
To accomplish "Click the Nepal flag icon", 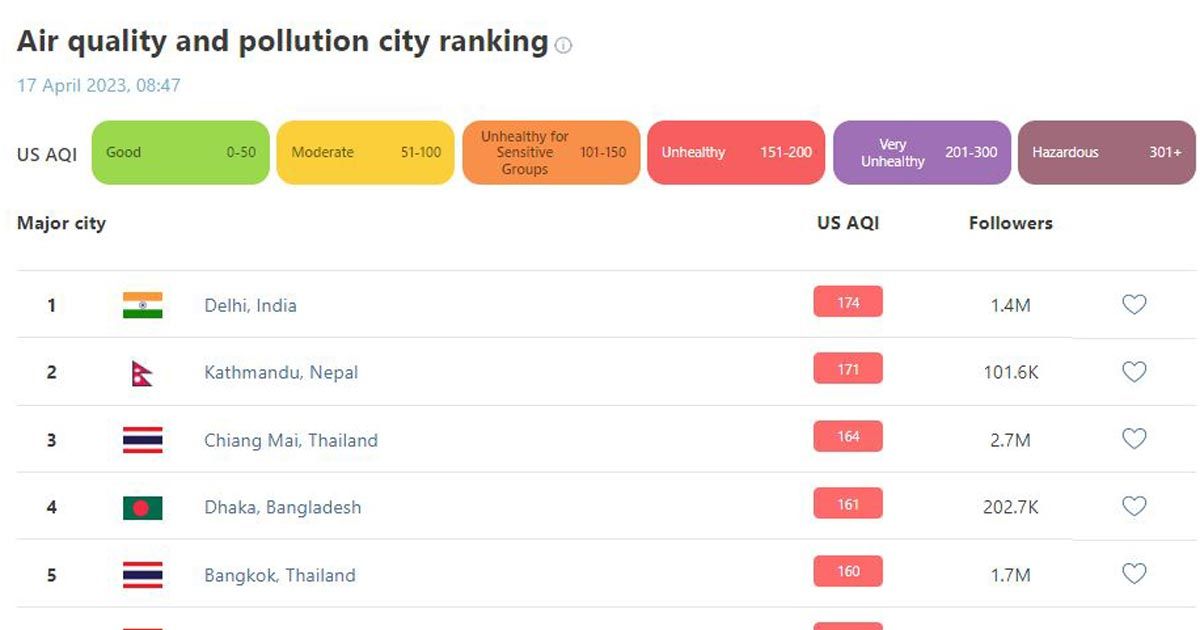I will [x=142, y=372].
